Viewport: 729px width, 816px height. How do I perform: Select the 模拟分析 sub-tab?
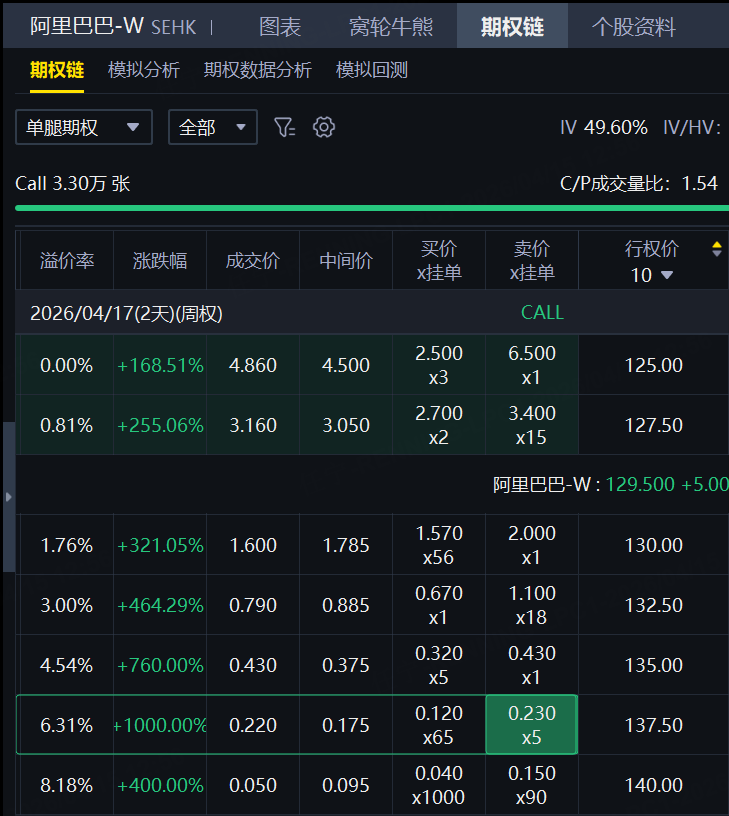click(144, 70)
